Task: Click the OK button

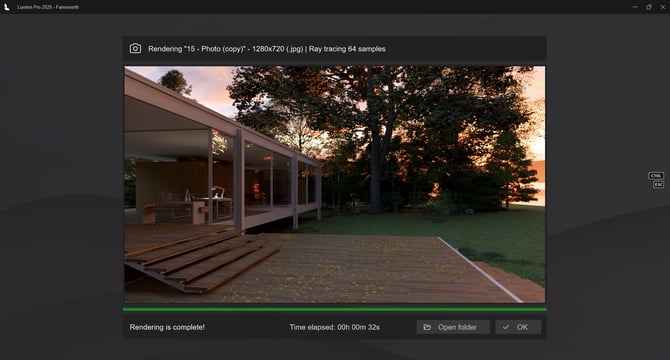Action: (518, 327)
